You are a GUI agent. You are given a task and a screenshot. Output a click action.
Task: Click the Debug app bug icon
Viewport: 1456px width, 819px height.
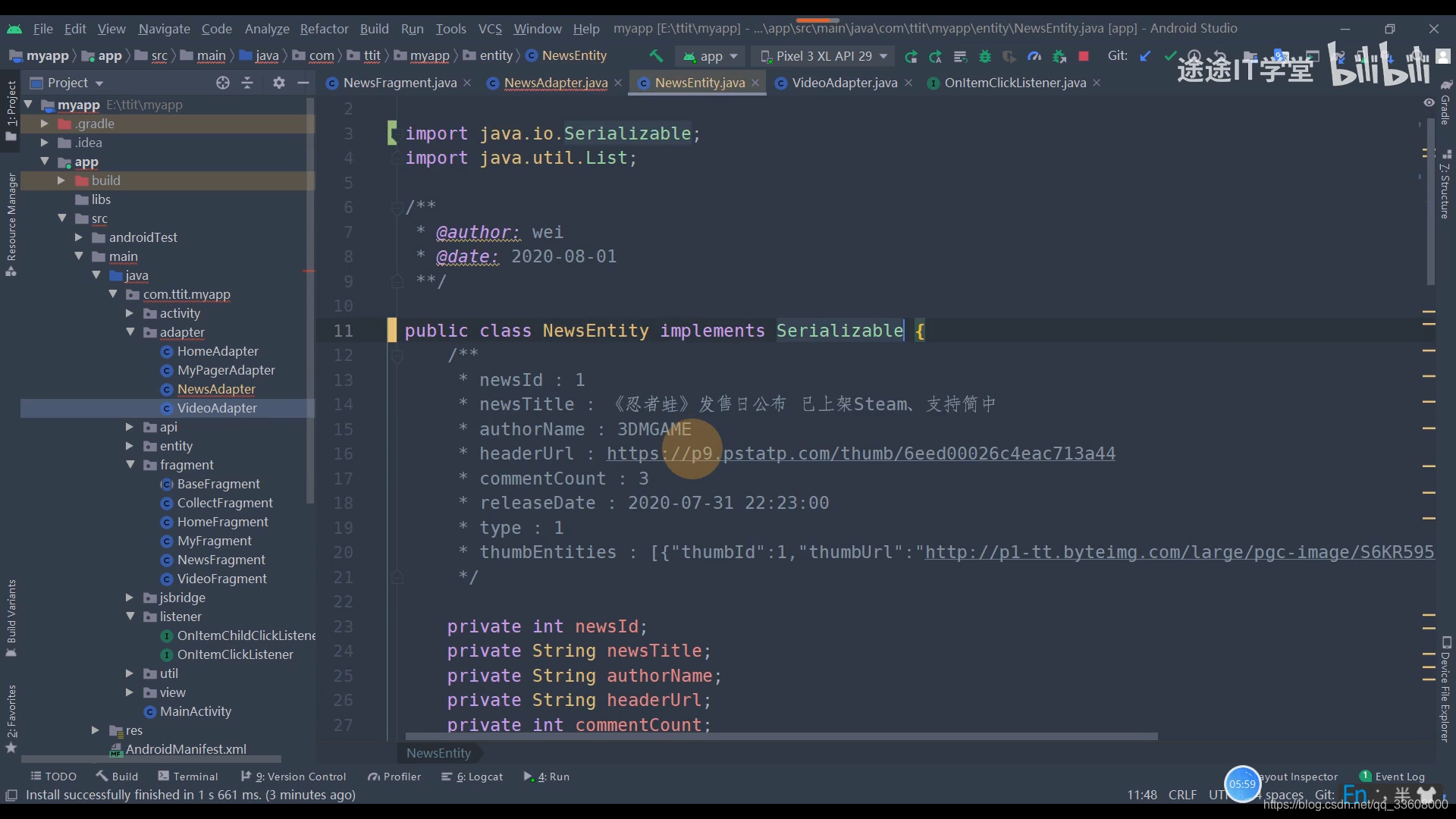[x=985, y=56]
